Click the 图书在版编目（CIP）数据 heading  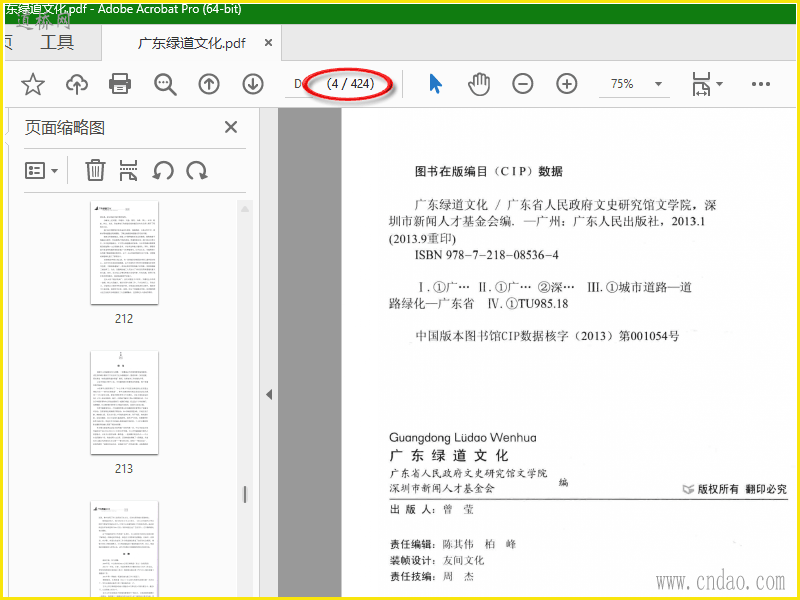pyautogui.click(x=488, y=171)
